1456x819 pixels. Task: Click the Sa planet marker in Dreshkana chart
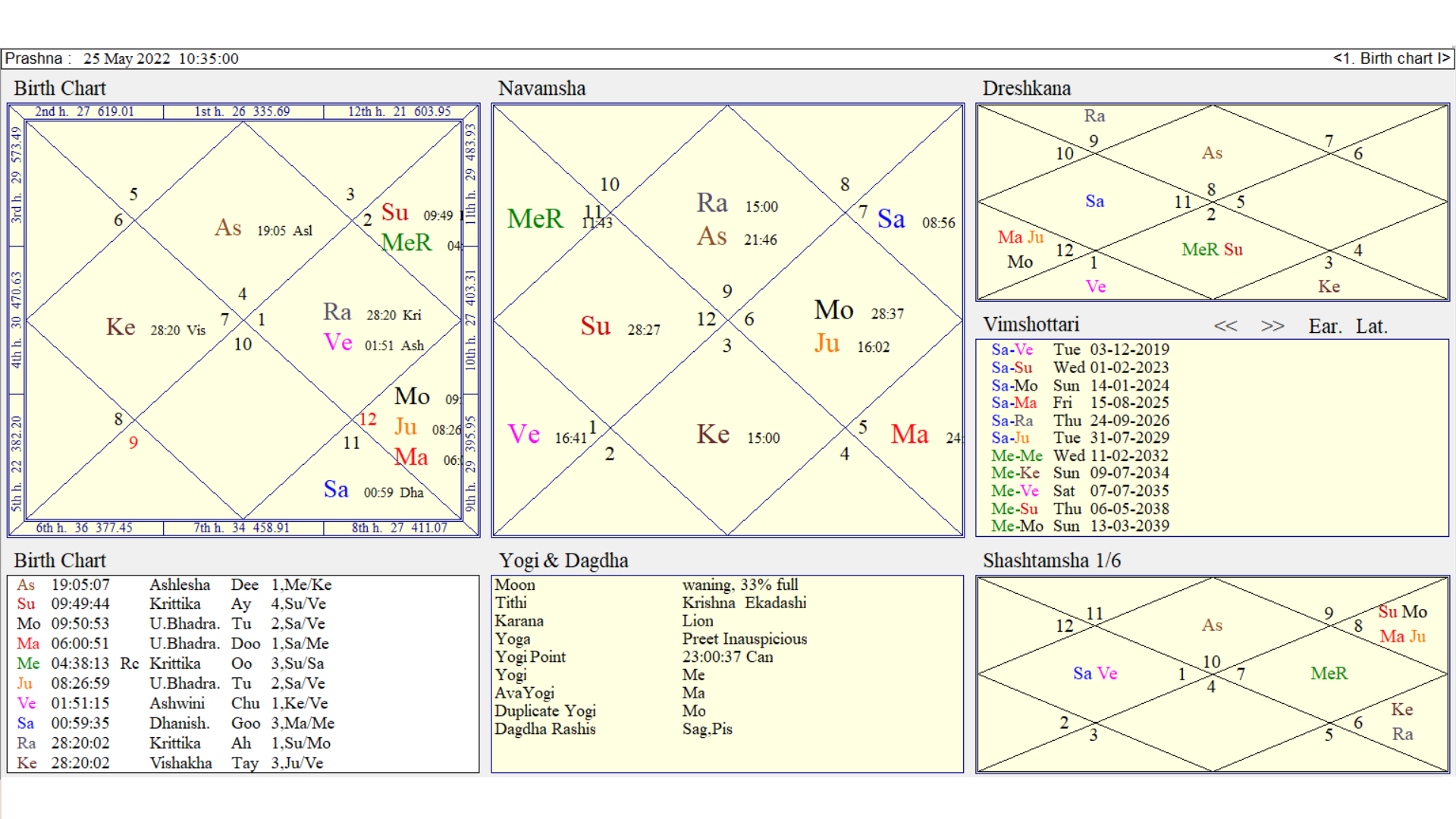(x=1094, y=202)
